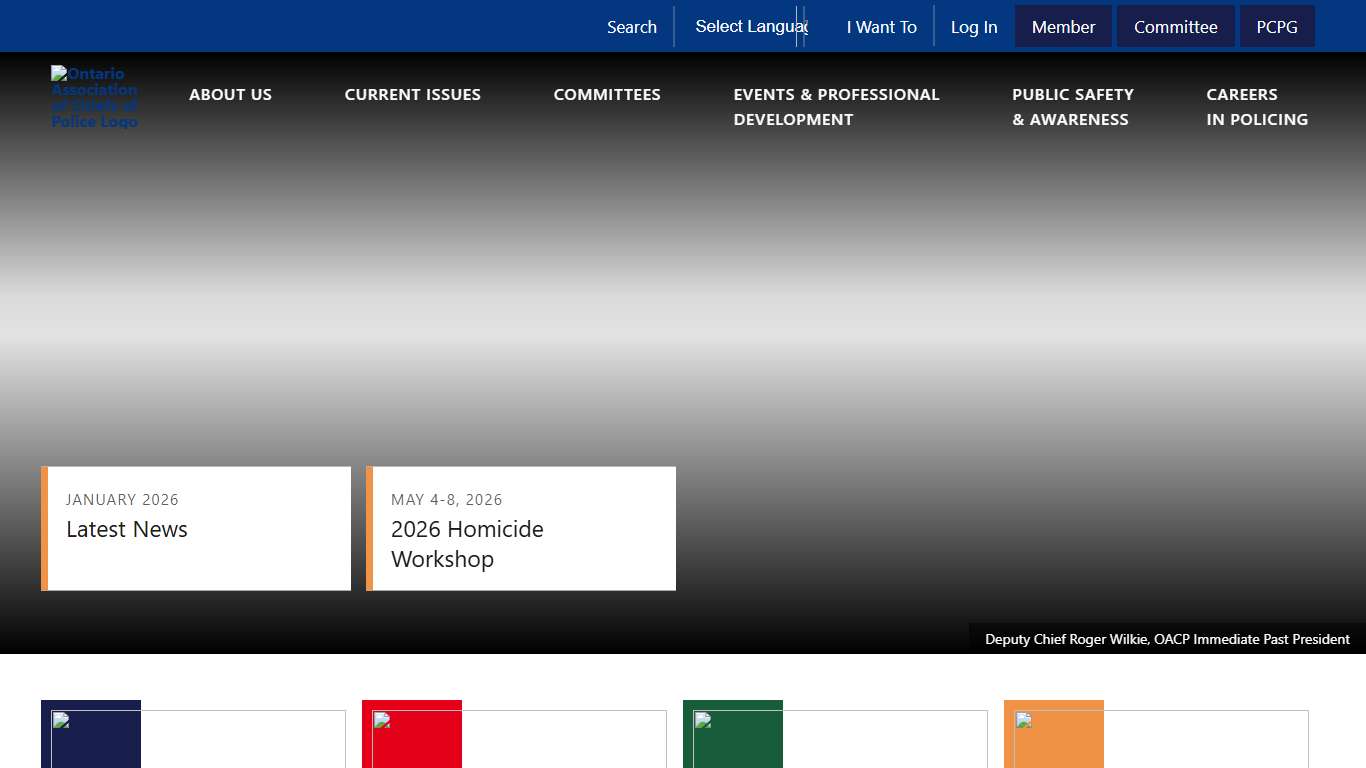Viewport: 1366px width, 768px height.
Task: Click the orange tile icon
Action: pos(1054,734)
